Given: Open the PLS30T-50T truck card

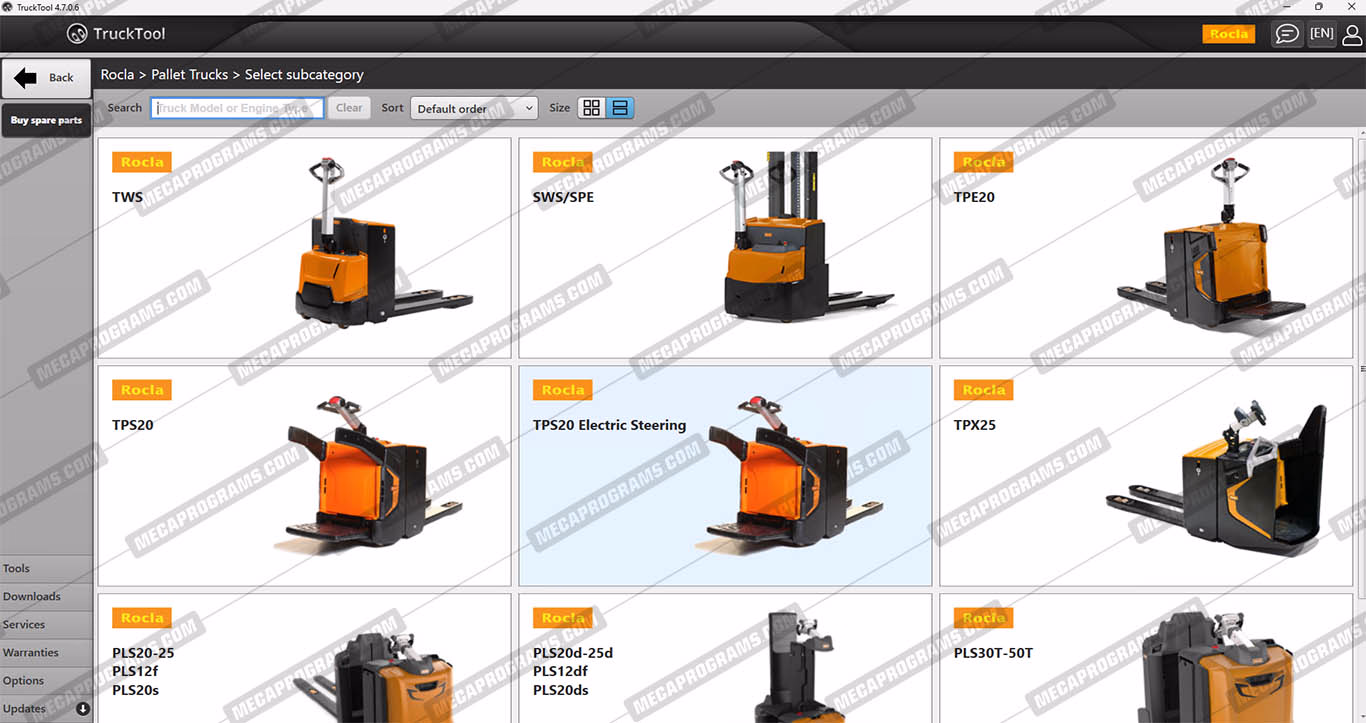Looking at the screenshot, I should (1146, 658).
